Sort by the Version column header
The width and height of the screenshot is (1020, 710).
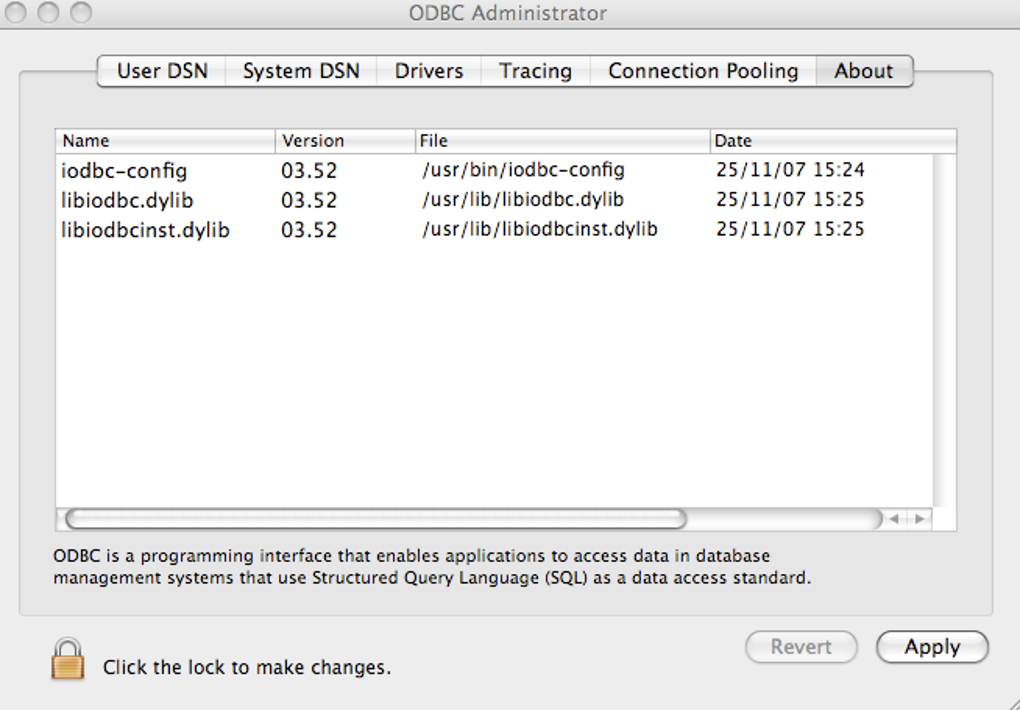point(344,141)
